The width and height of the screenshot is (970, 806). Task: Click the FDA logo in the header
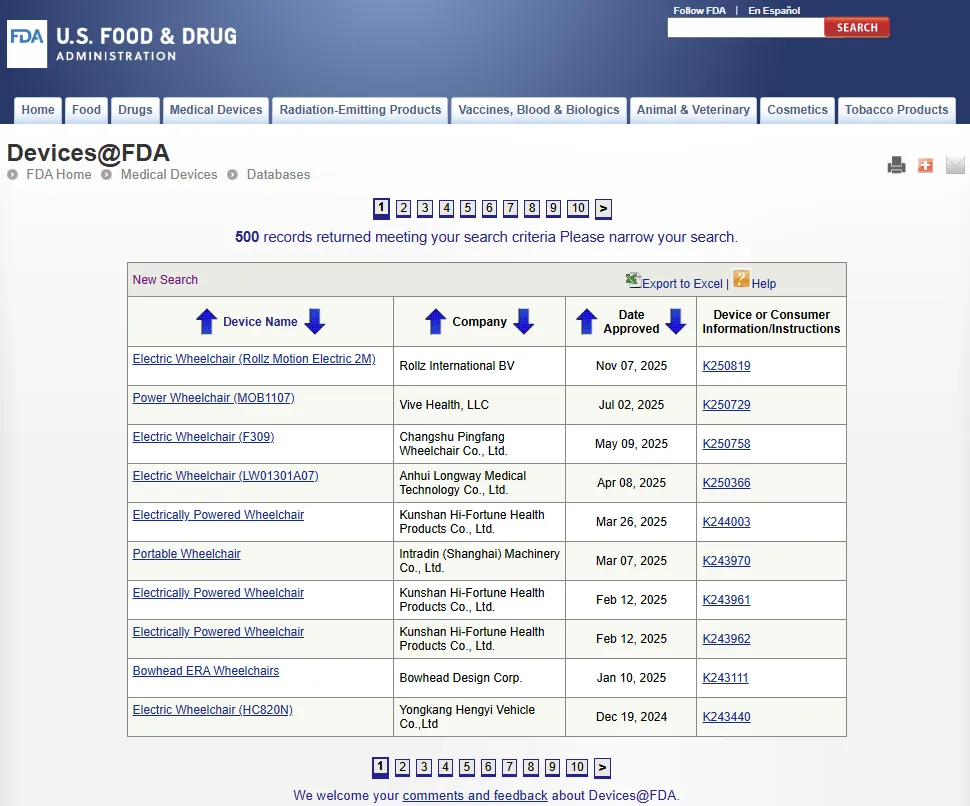[x=27, y=43]
